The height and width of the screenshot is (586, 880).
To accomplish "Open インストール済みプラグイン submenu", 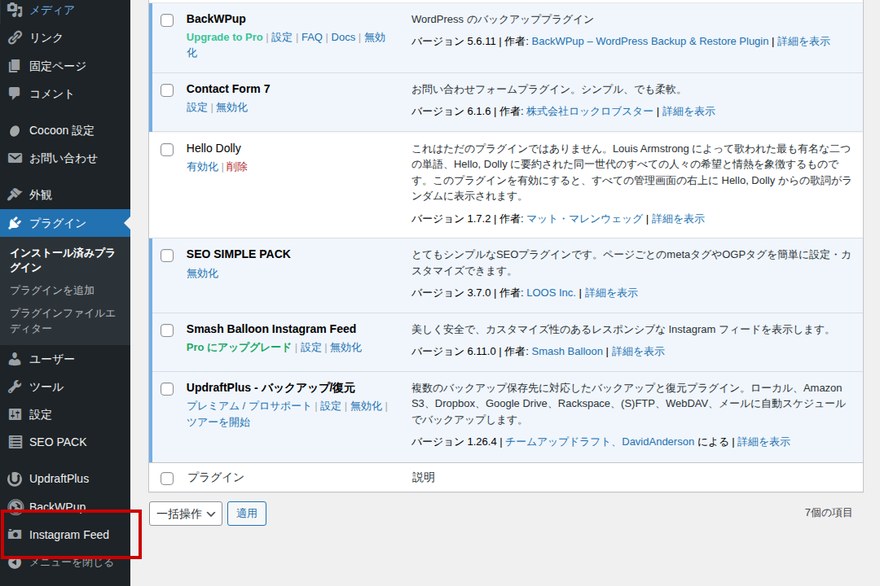I will [62, 260].
